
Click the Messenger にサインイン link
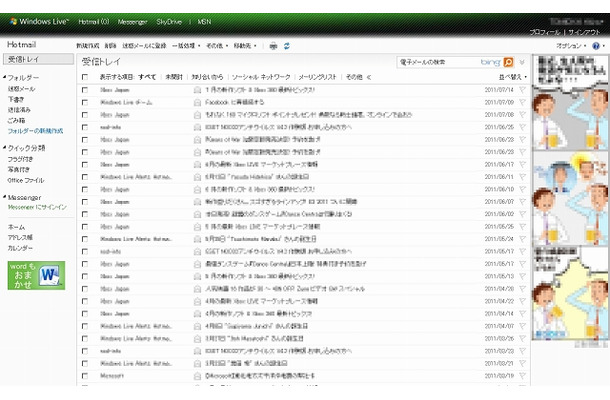point(37,207)
